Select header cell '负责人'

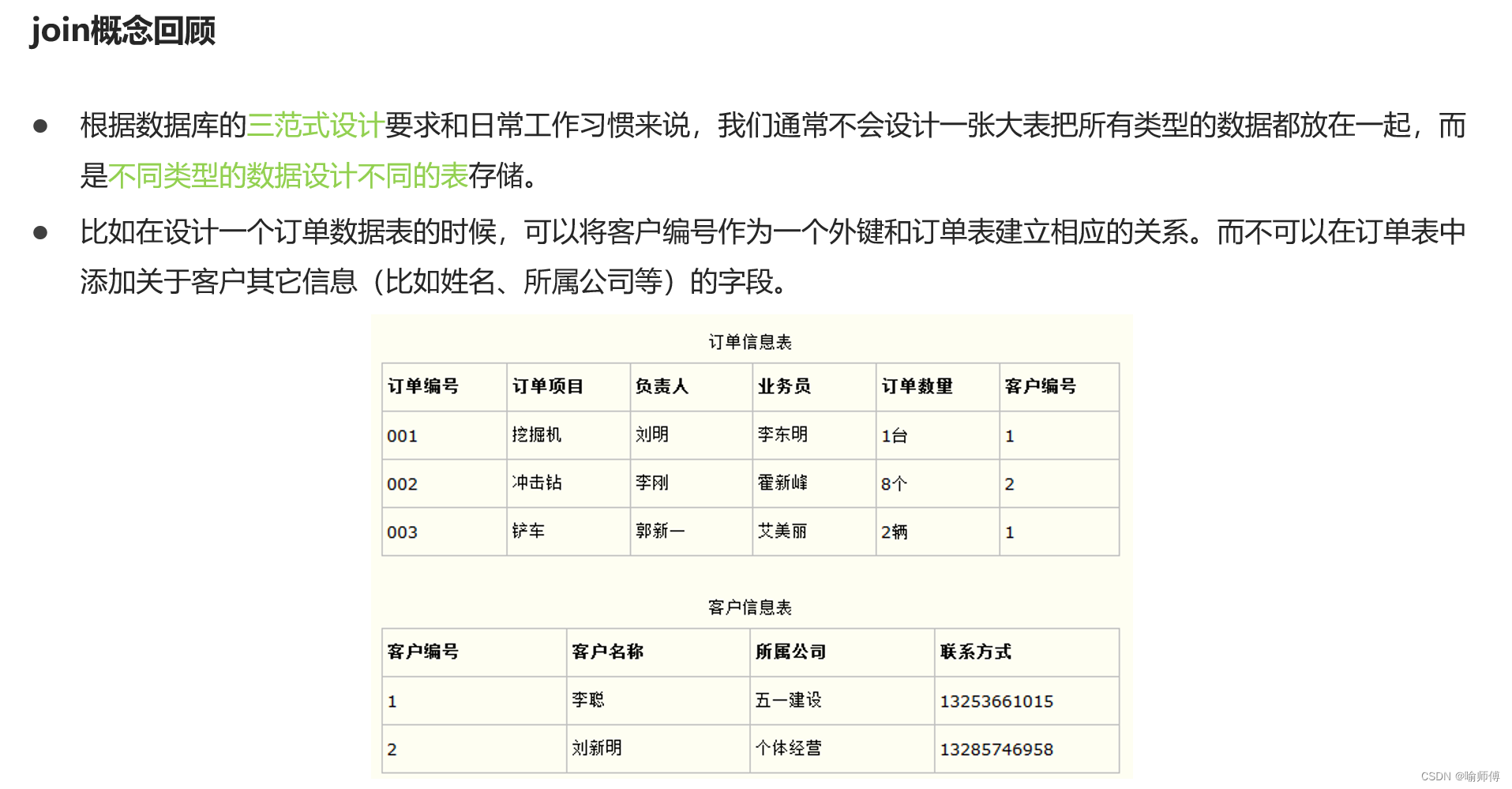(x=691, y=387)
